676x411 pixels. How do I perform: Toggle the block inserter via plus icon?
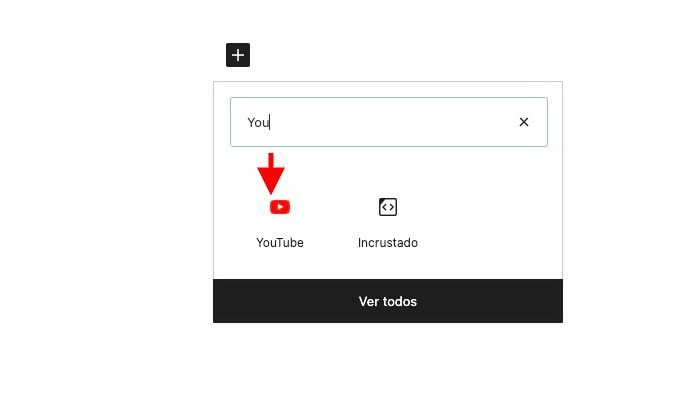click(x=238, y=55)
